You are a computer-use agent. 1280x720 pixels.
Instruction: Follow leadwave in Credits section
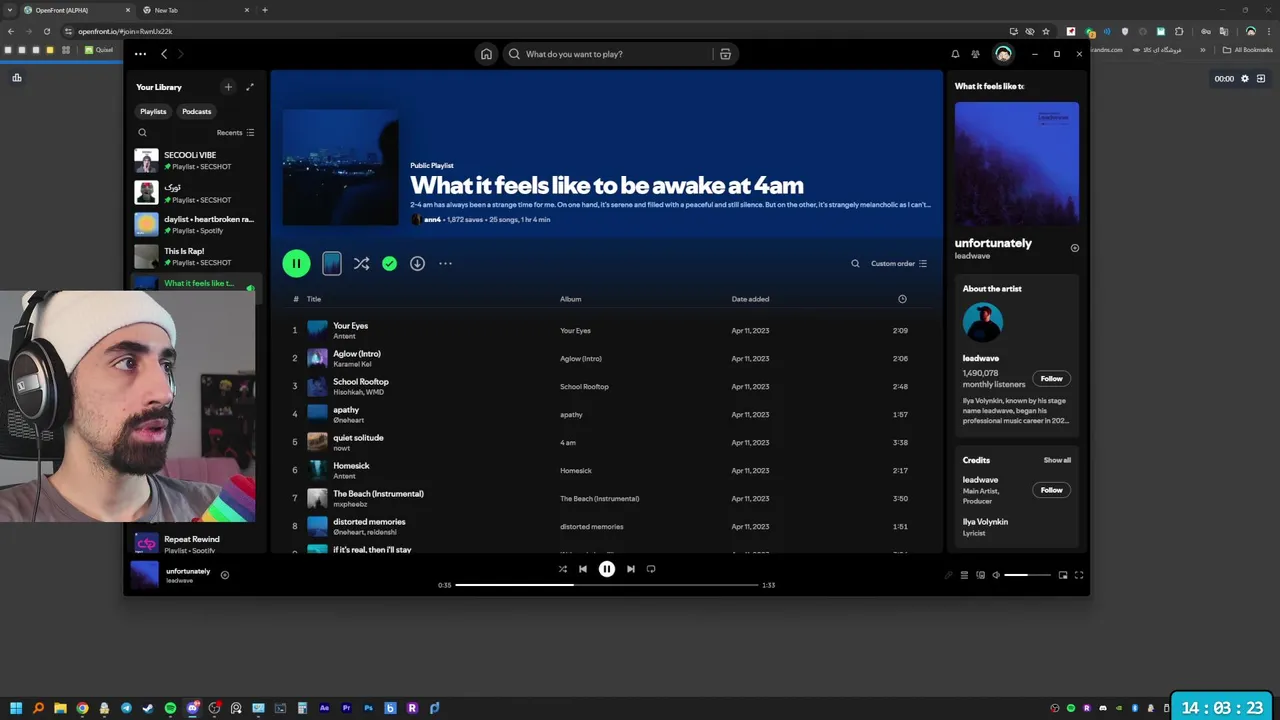(x=1051, y=490)
